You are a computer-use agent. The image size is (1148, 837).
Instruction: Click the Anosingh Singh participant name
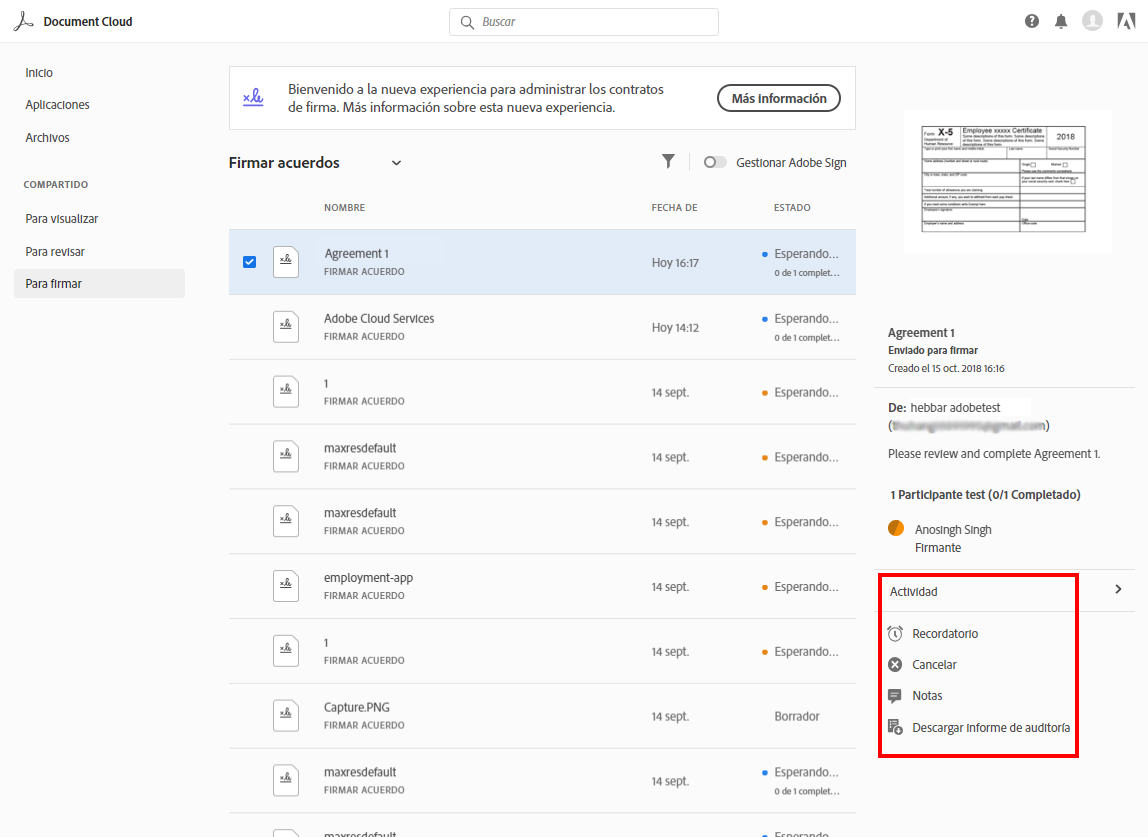point(953,529)
